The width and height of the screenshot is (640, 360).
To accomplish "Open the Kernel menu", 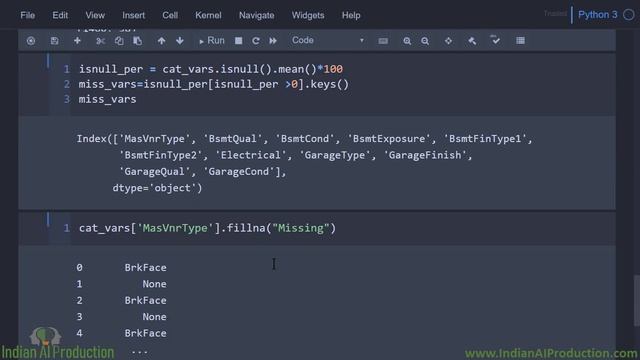I will coord(208,16).
